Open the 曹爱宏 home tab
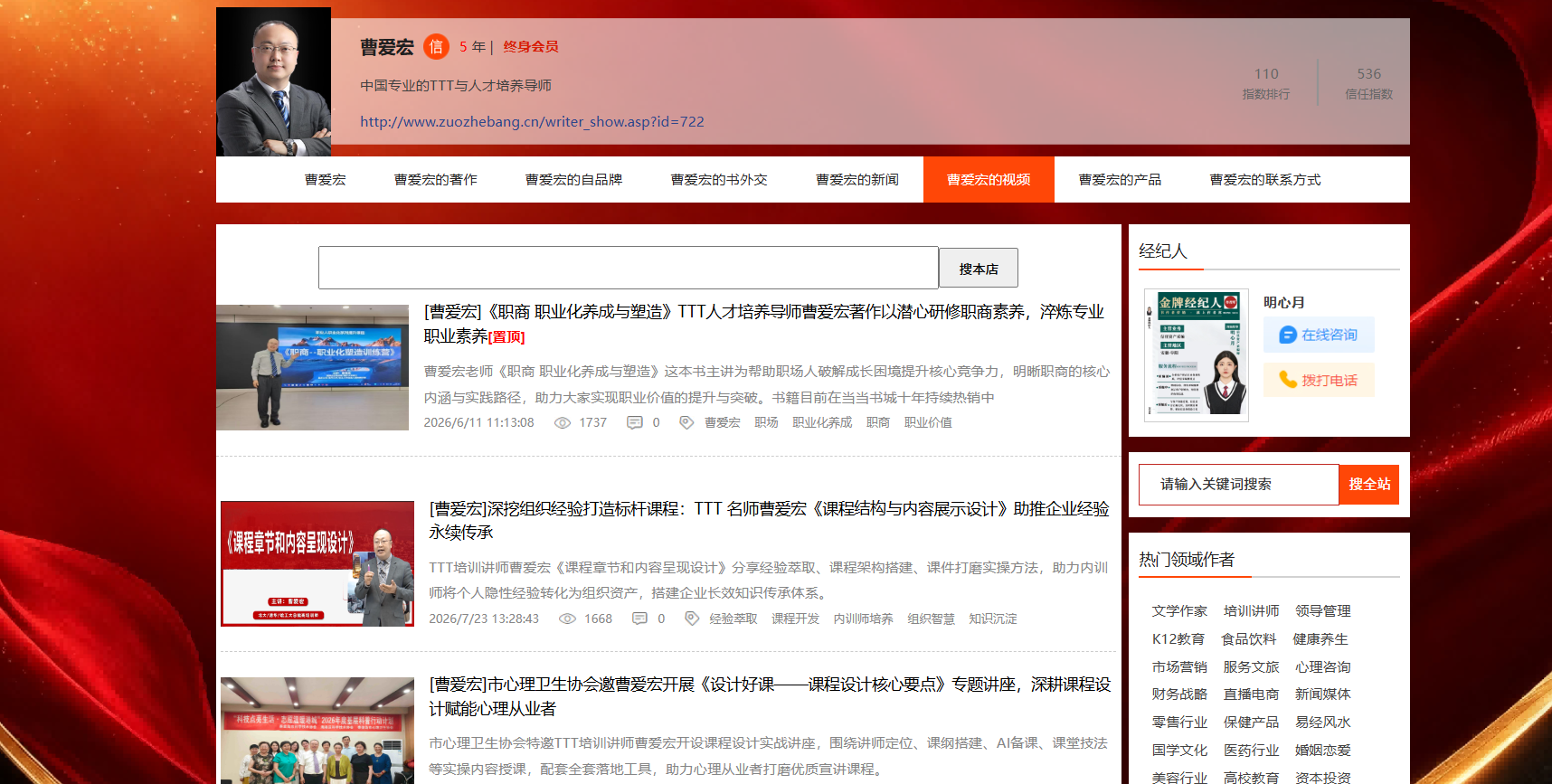This screenshot has width=1552, height=784. pyautogui.click(x=326, y=179)
